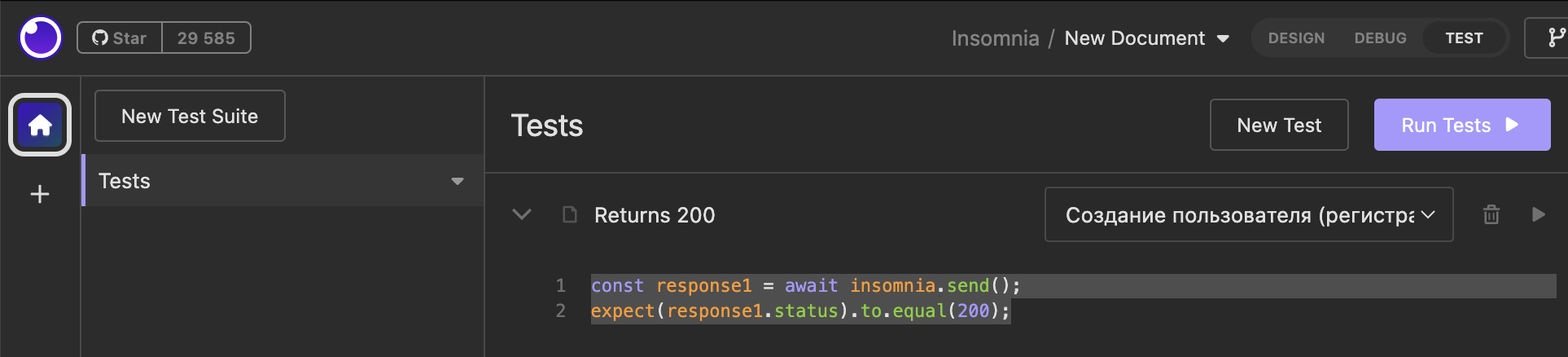
Task: Select the TEST tab
Action: coord(1464,38)
